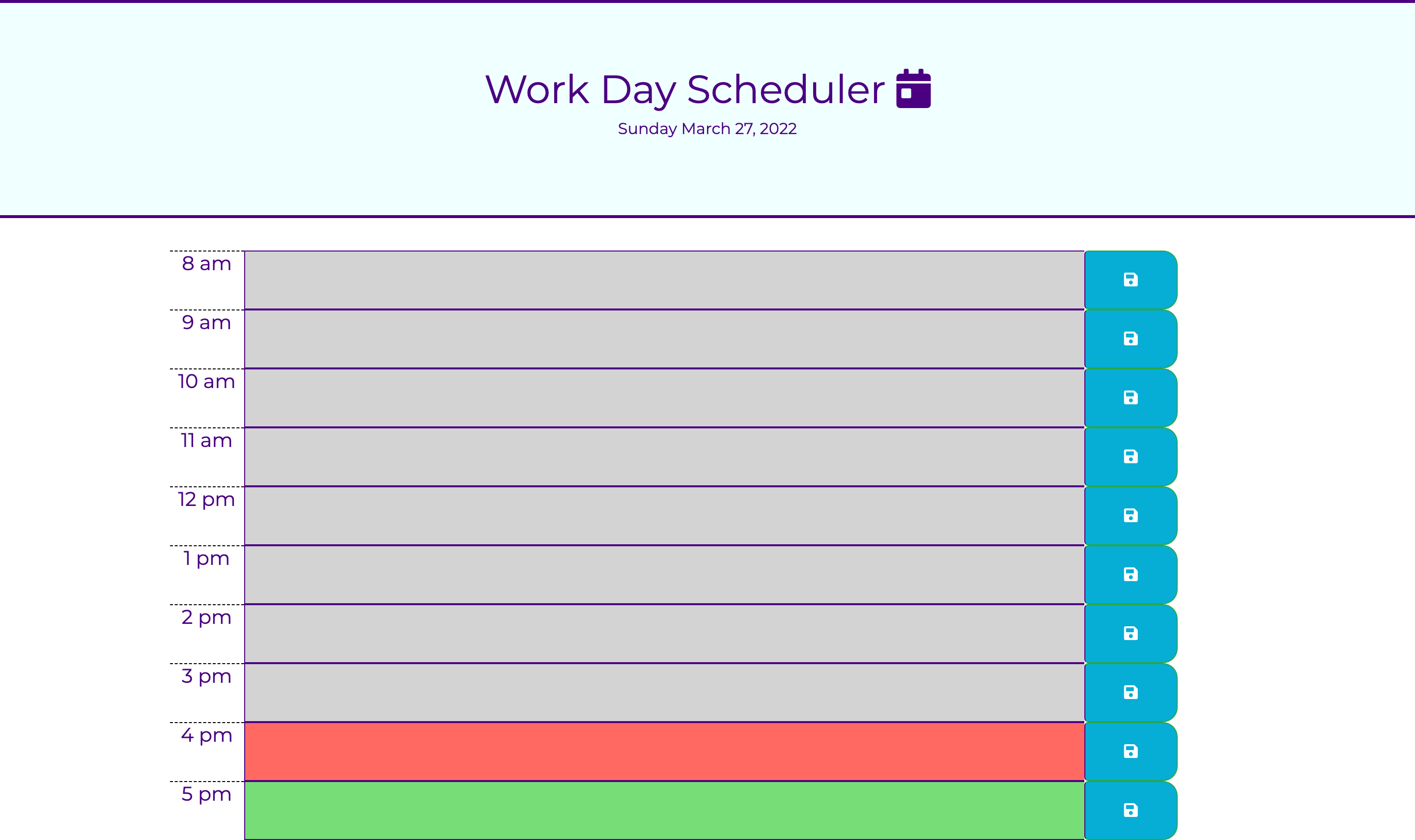Click the Sunday March 27, 2022 date text
Viewport: 1415px width, 840px height.
[x=707, y=129]
